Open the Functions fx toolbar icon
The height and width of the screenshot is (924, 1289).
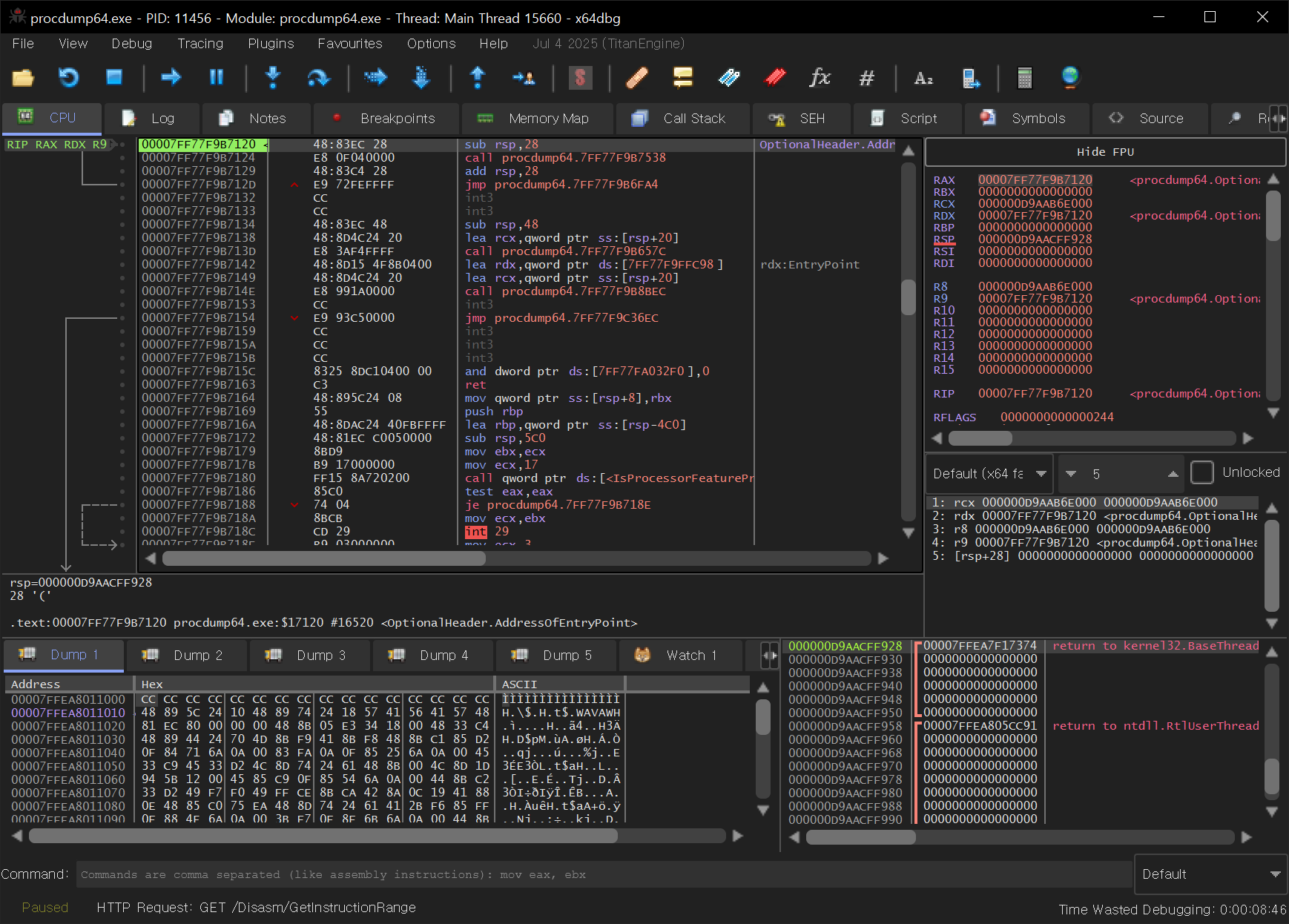point(820,77)
